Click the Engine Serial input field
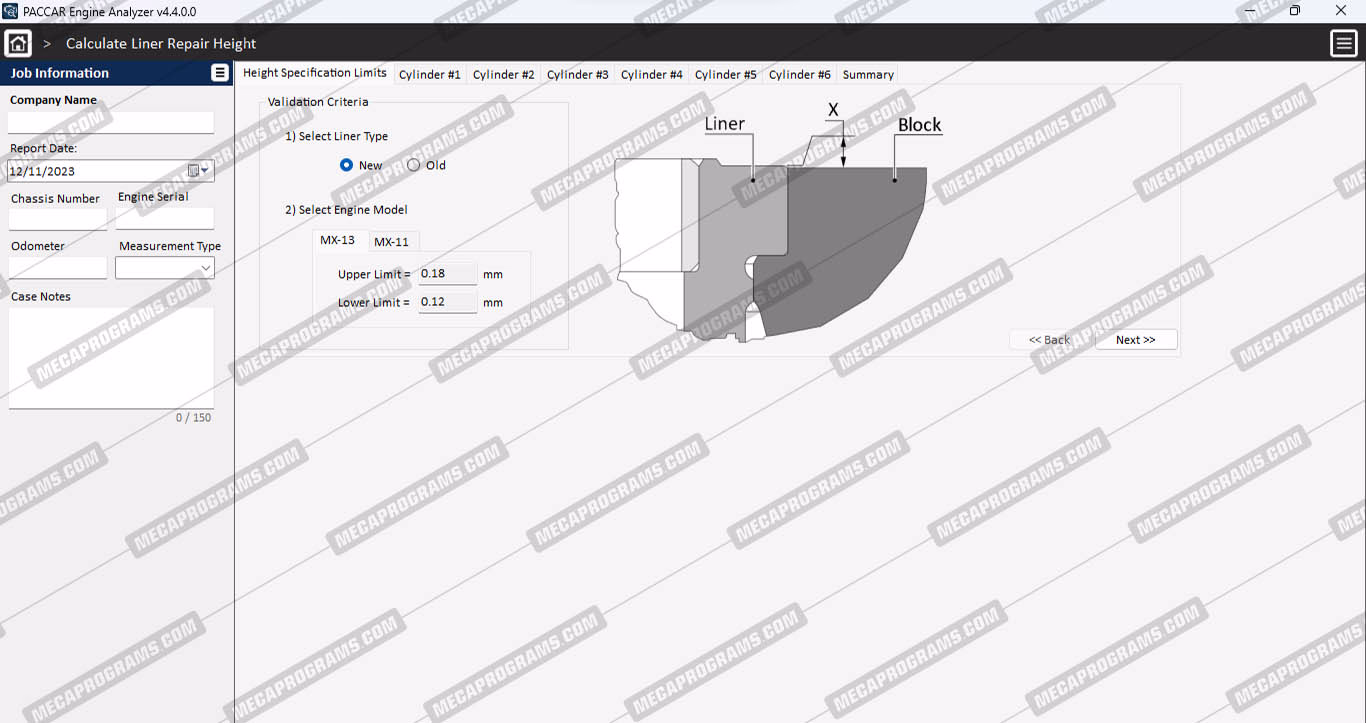 [165, 219]
